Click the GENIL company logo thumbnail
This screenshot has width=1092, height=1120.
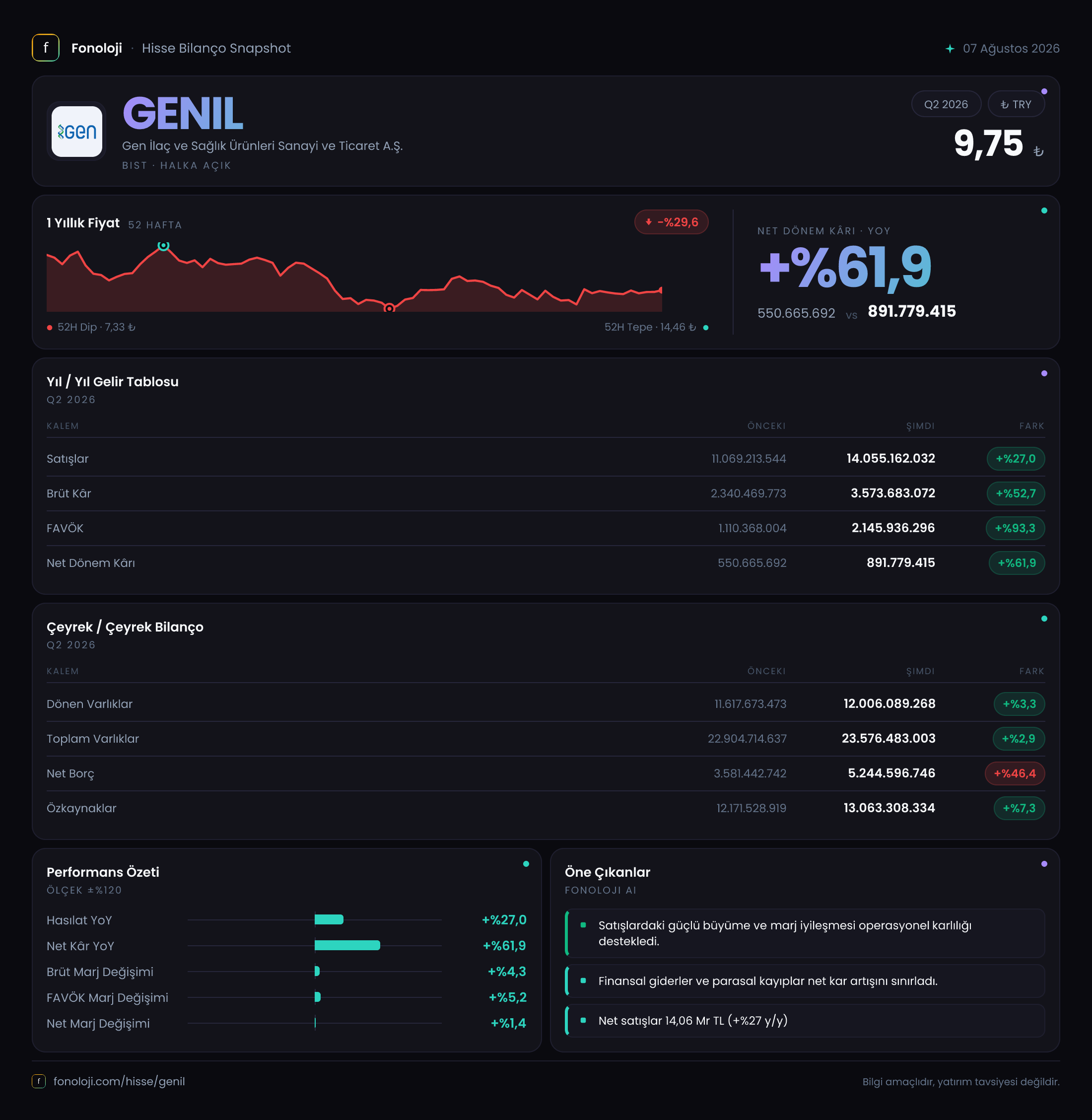click(77, 132)
